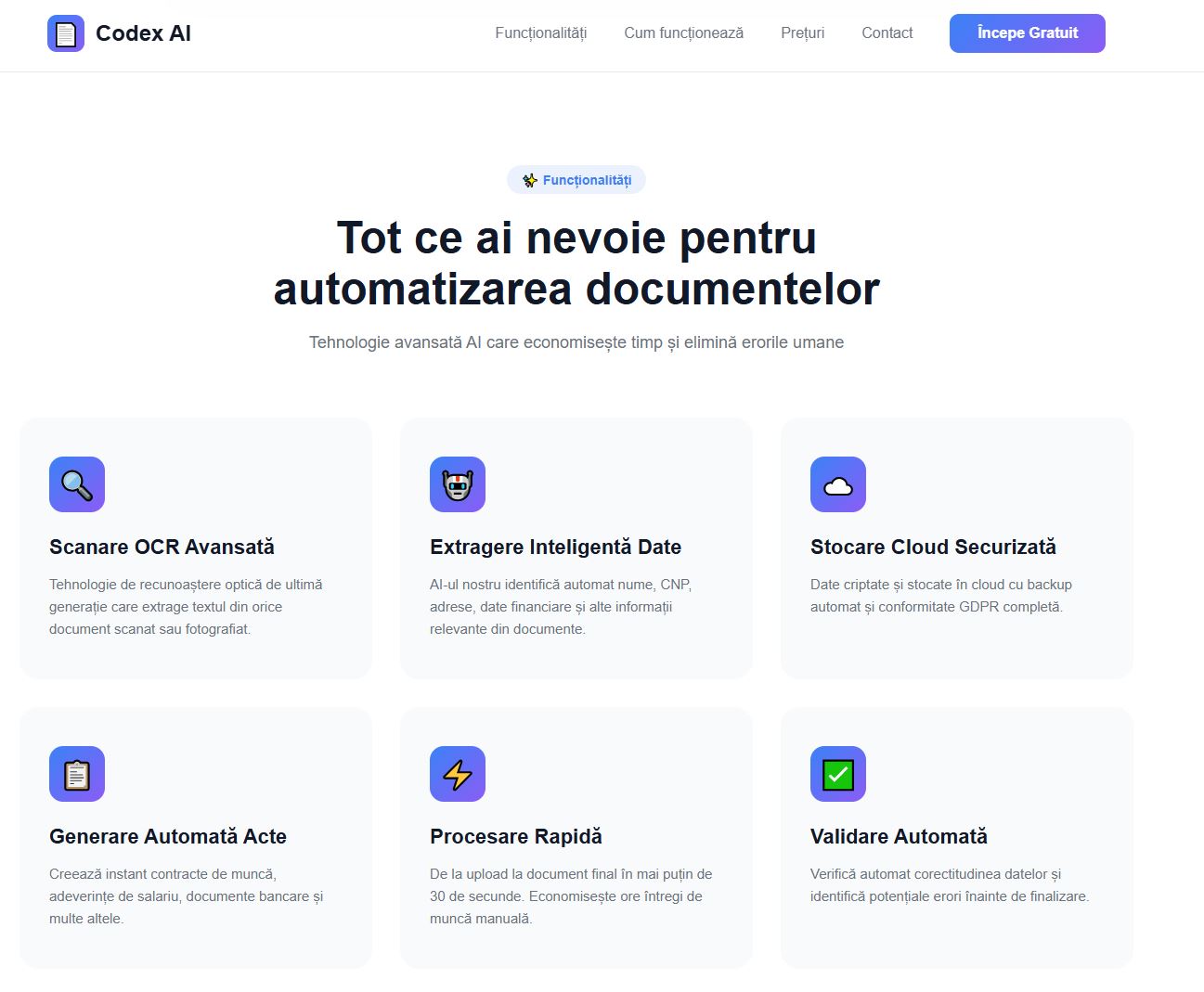Viewport: 1204px width, 992px height.
Task: Click the Funcționalități badge text above the heading
Action: (x=587, y=180)
